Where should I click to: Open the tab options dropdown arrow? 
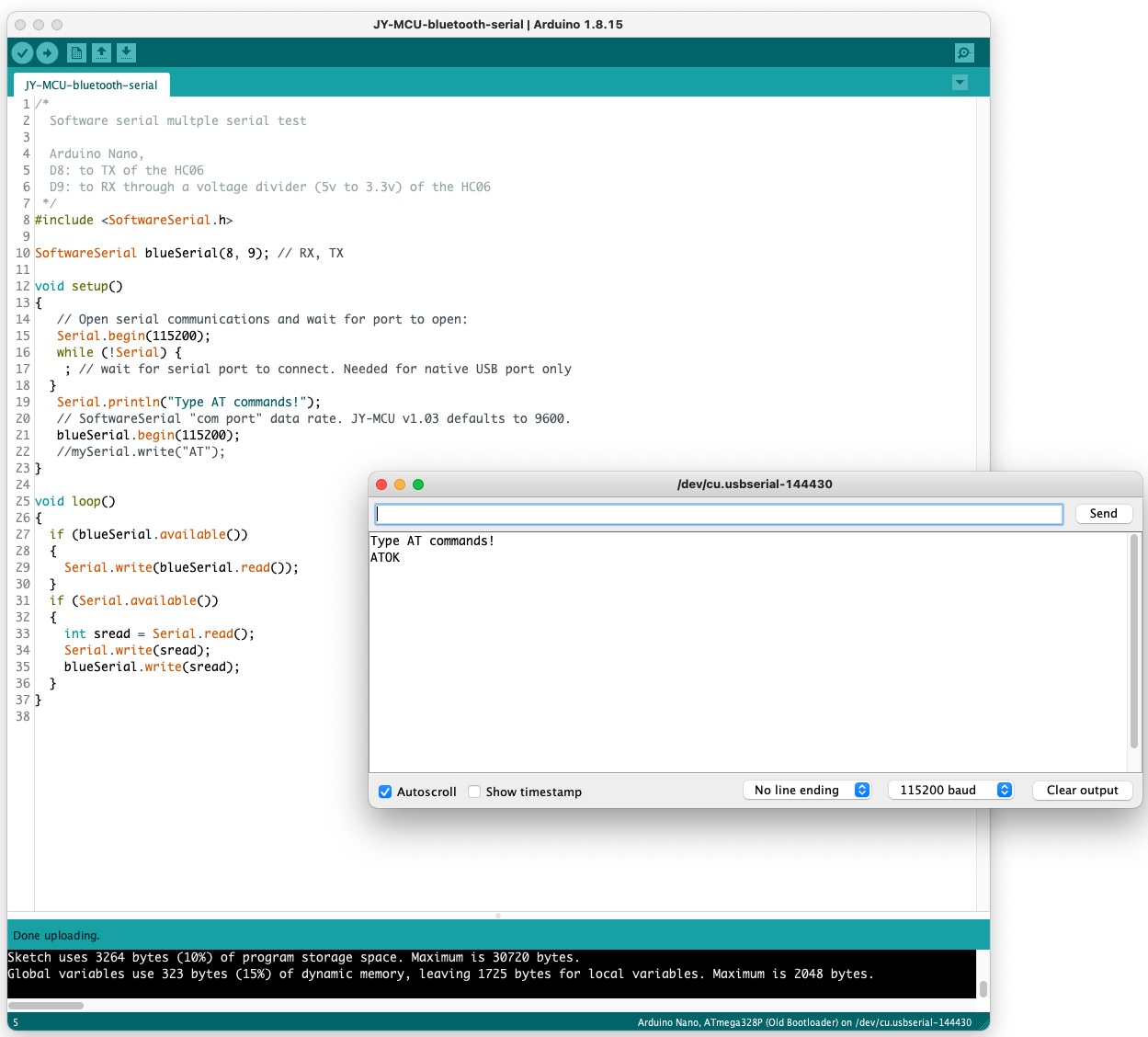pyautogui.click(x=960, y=83)
